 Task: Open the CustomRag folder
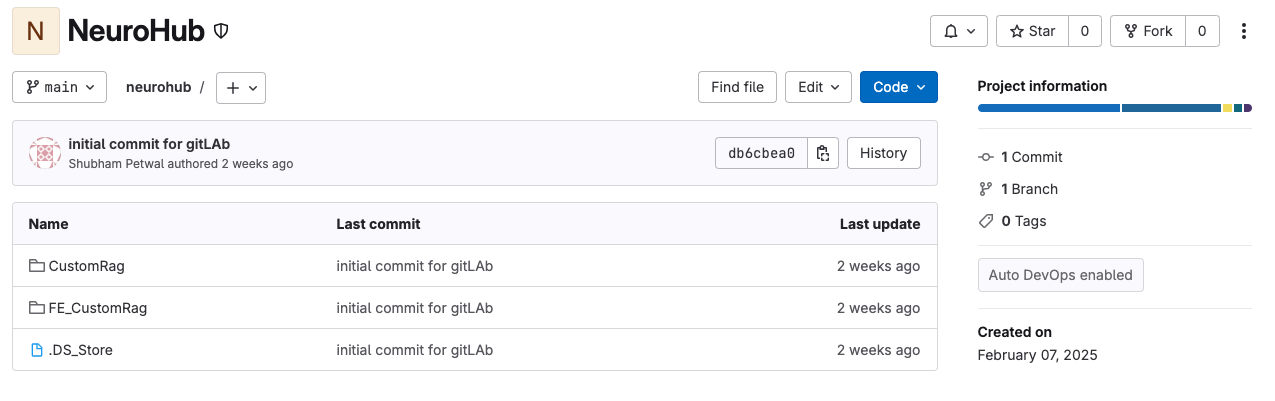(86, 266)
